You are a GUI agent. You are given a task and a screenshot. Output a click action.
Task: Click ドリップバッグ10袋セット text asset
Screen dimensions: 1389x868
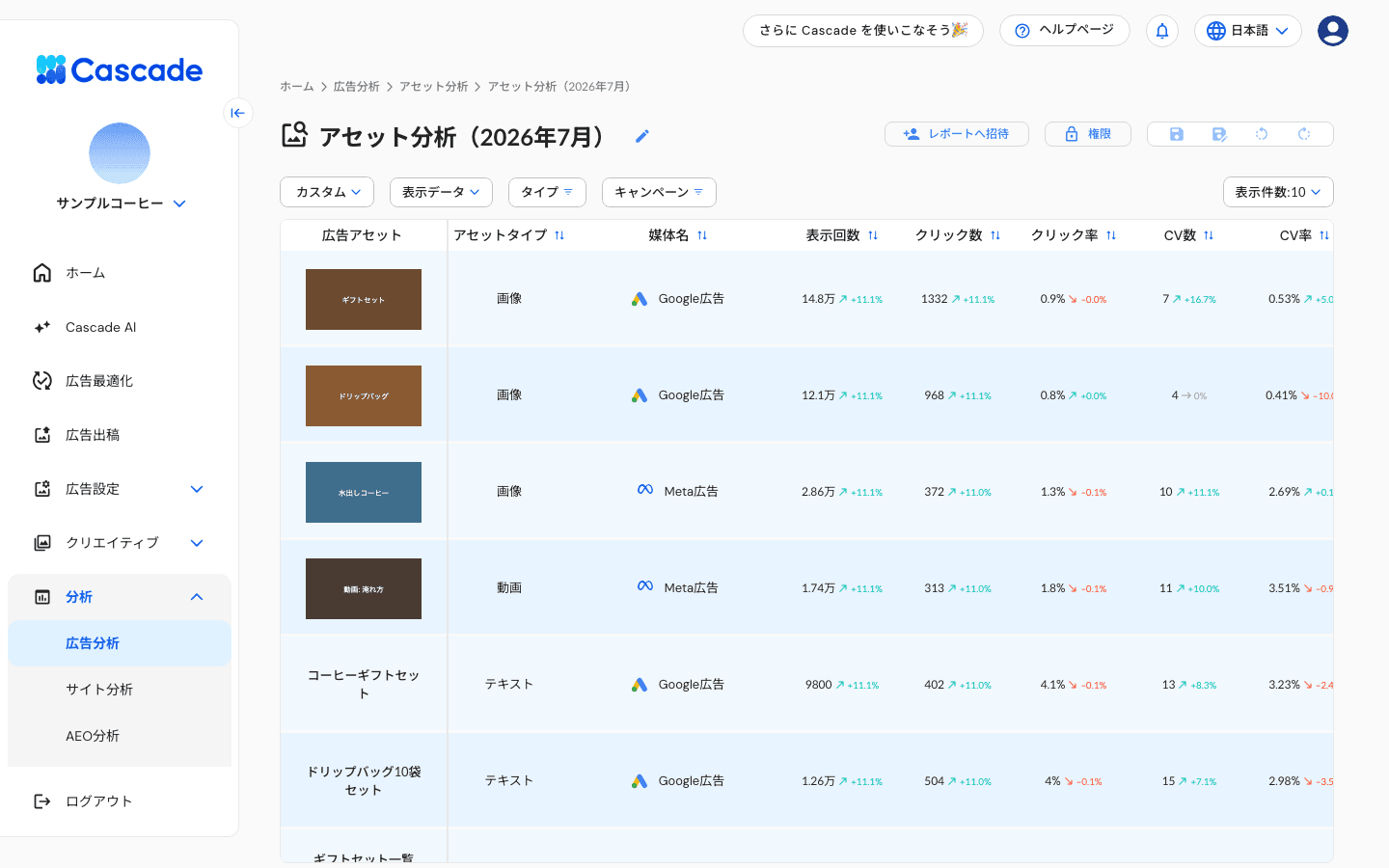[364, 780]
